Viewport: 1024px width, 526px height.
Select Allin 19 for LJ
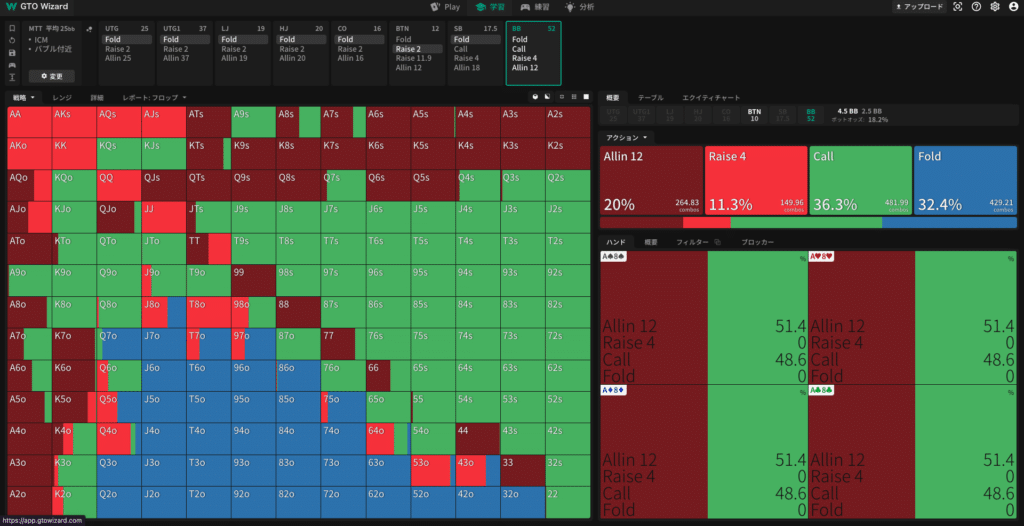click(x=234, y=58)
